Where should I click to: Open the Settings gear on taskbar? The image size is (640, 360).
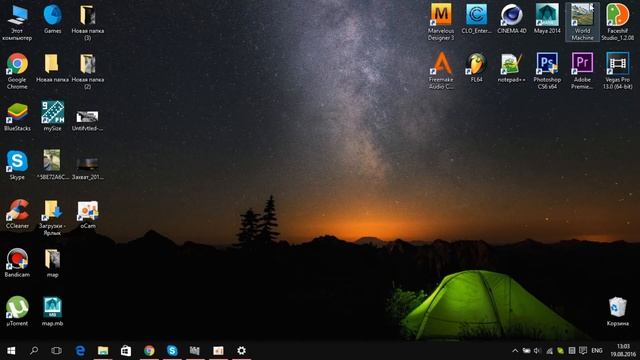241,351
